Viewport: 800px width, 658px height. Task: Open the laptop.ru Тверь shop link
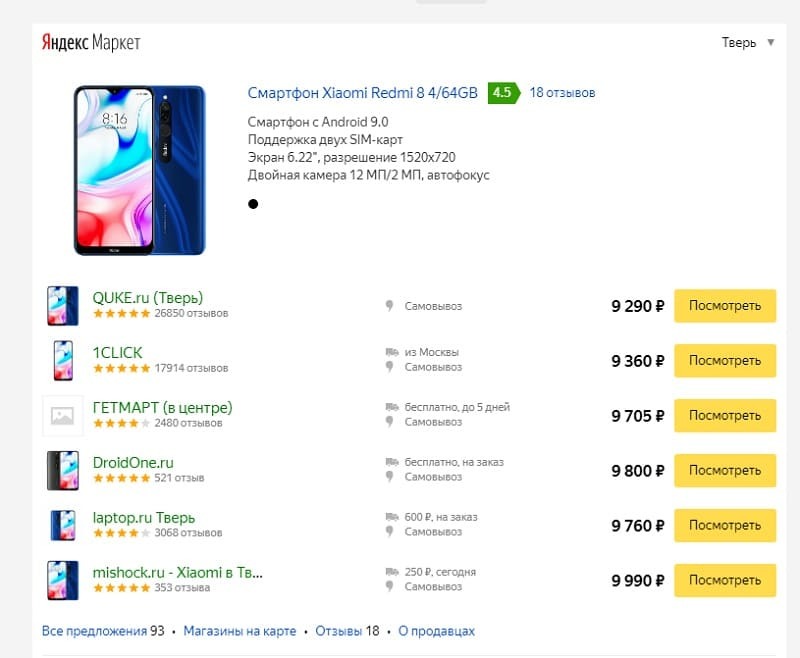tap(143, 518)
